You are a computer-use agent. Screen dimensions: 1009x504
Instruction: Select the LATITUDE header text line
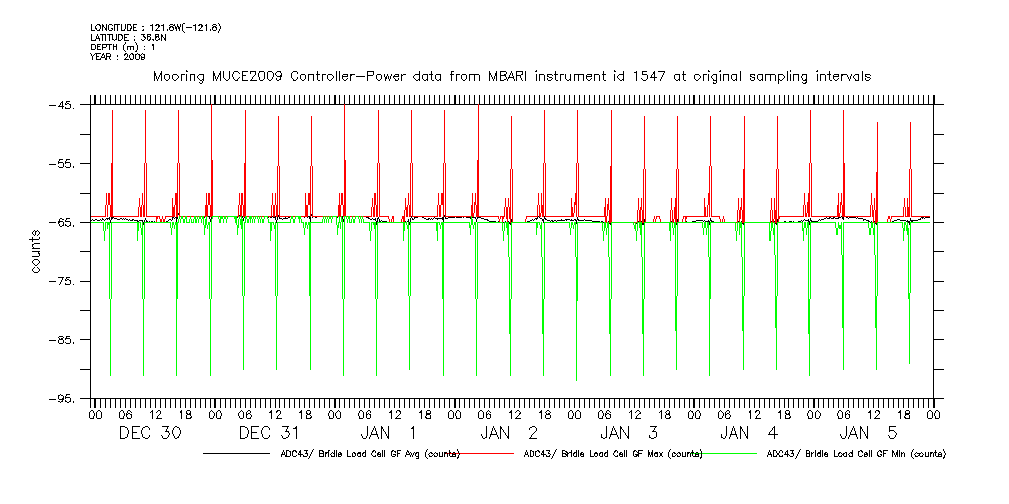click(128, 37)
